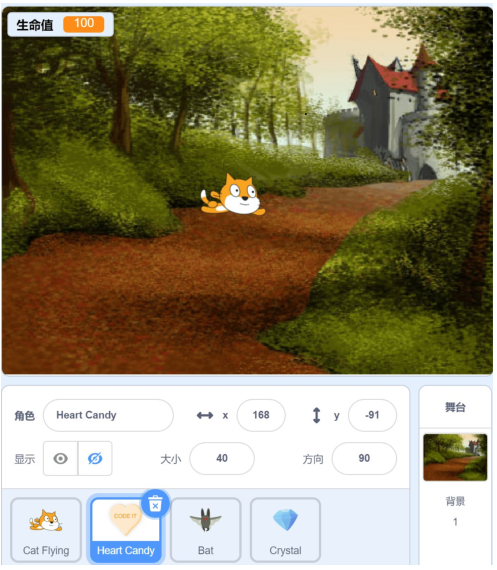Screen dimensions: 497x570
Task: Click the orange 100 value readout
Action: 84,24
